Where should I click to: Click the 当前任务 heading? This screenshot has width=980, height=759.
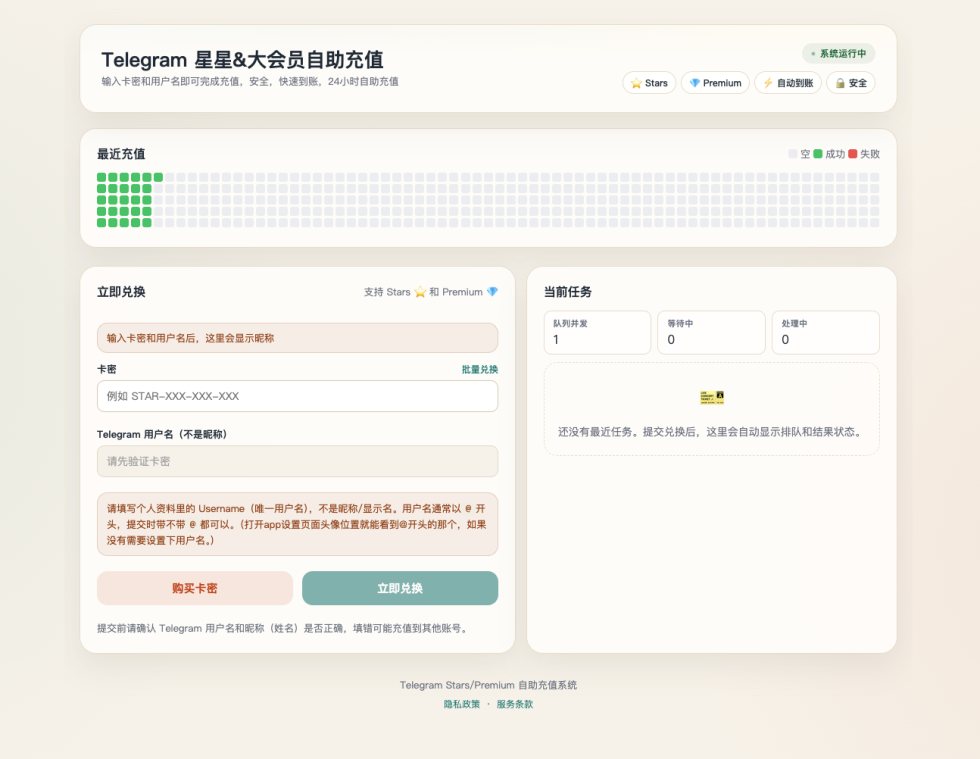tap(568, 292)
